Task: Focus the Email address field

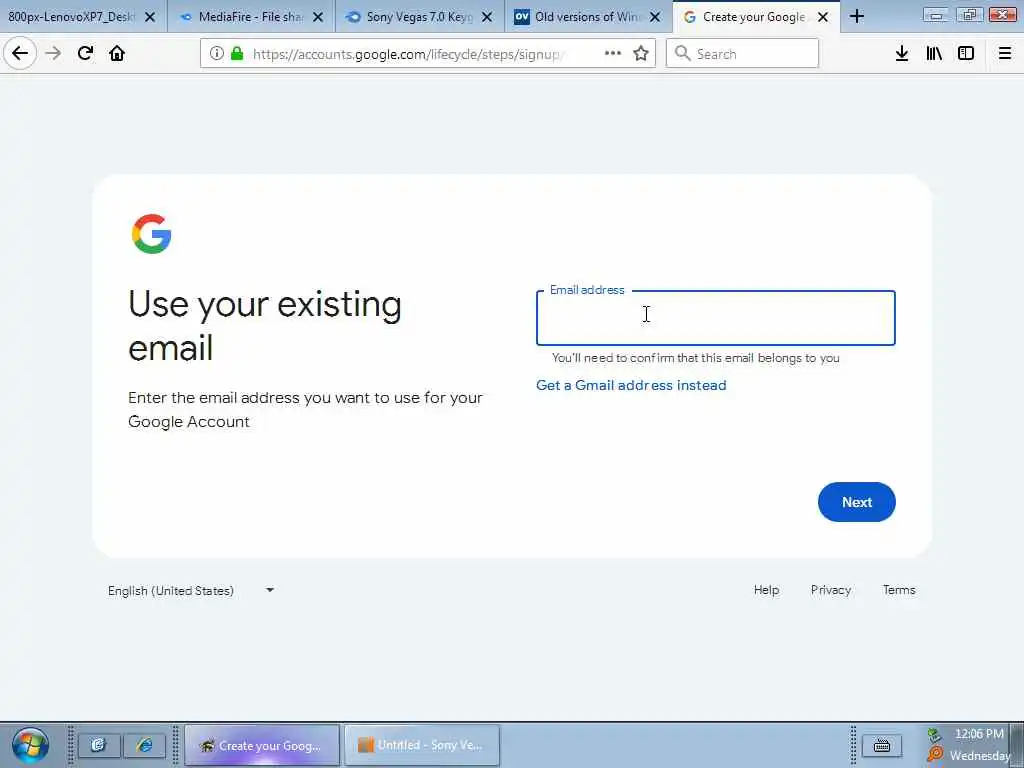Action: [716, 318]
